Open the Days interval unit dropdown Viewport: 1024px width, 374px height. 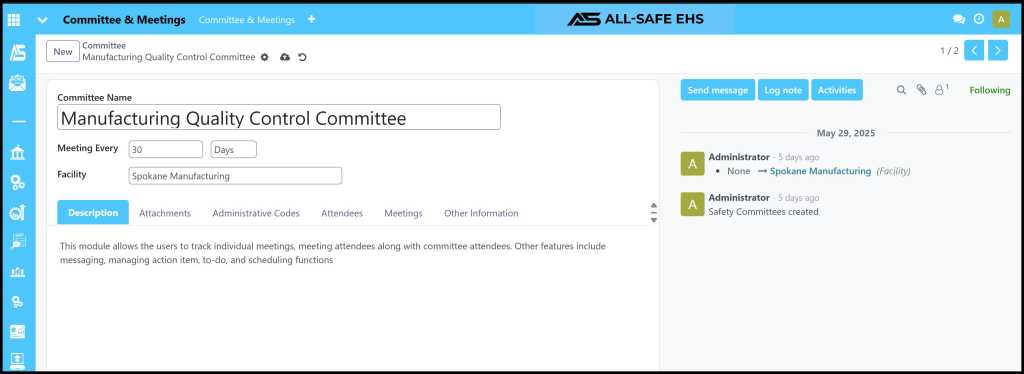pyautogui.click(x=234, y=149)
